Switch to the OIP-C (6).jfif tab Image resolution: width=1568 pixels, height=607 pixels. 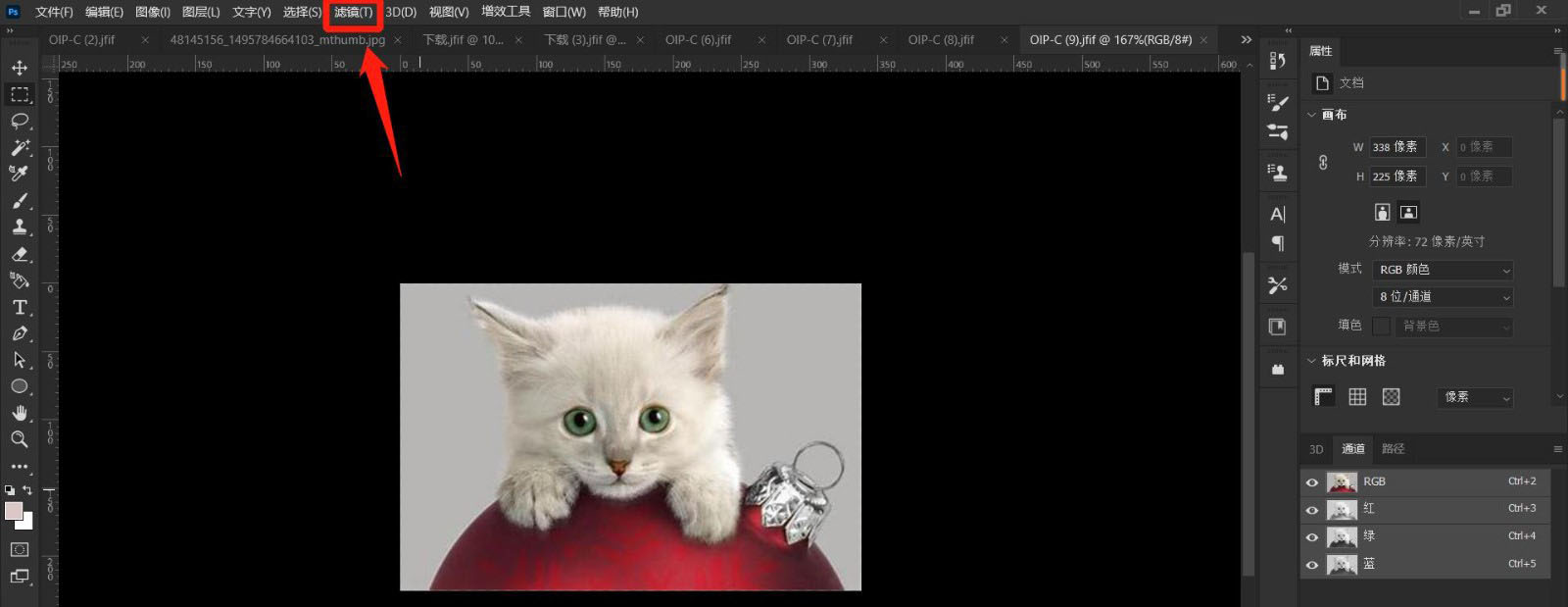click(698, 40)
